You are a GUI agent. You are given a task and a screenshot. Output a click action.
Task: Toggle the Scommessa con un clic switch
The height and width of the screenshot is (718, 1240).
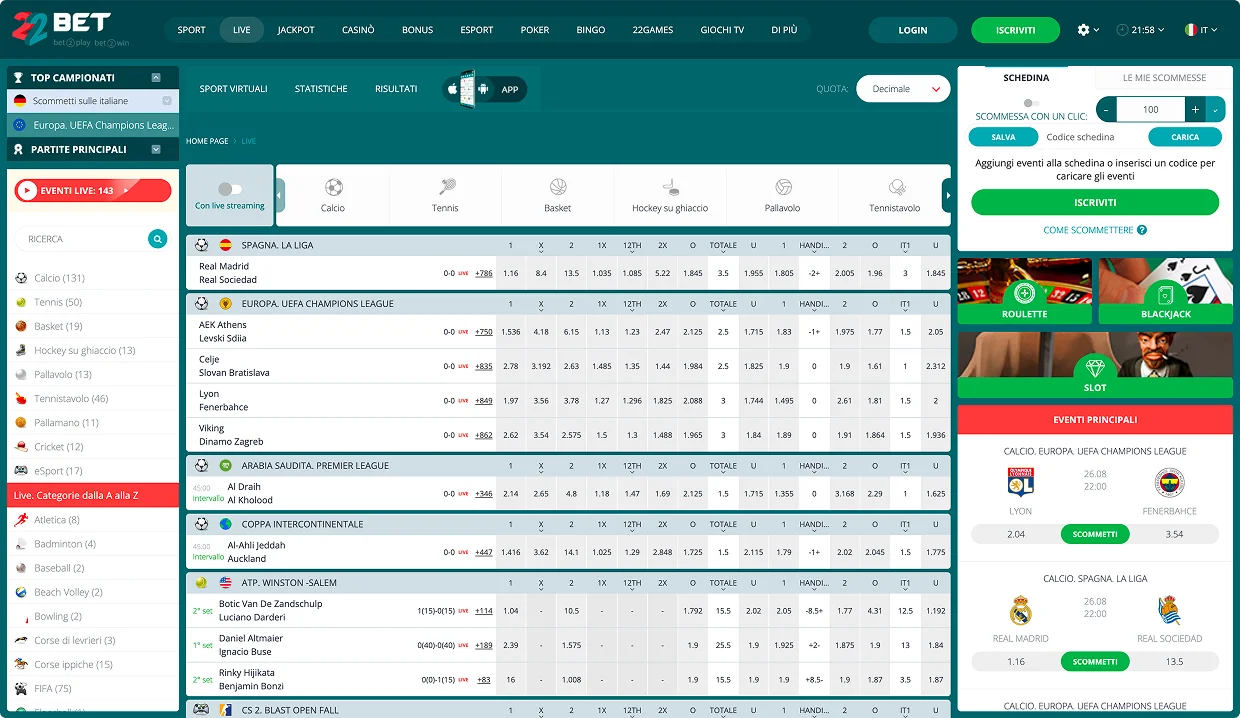click(1031, 103)
